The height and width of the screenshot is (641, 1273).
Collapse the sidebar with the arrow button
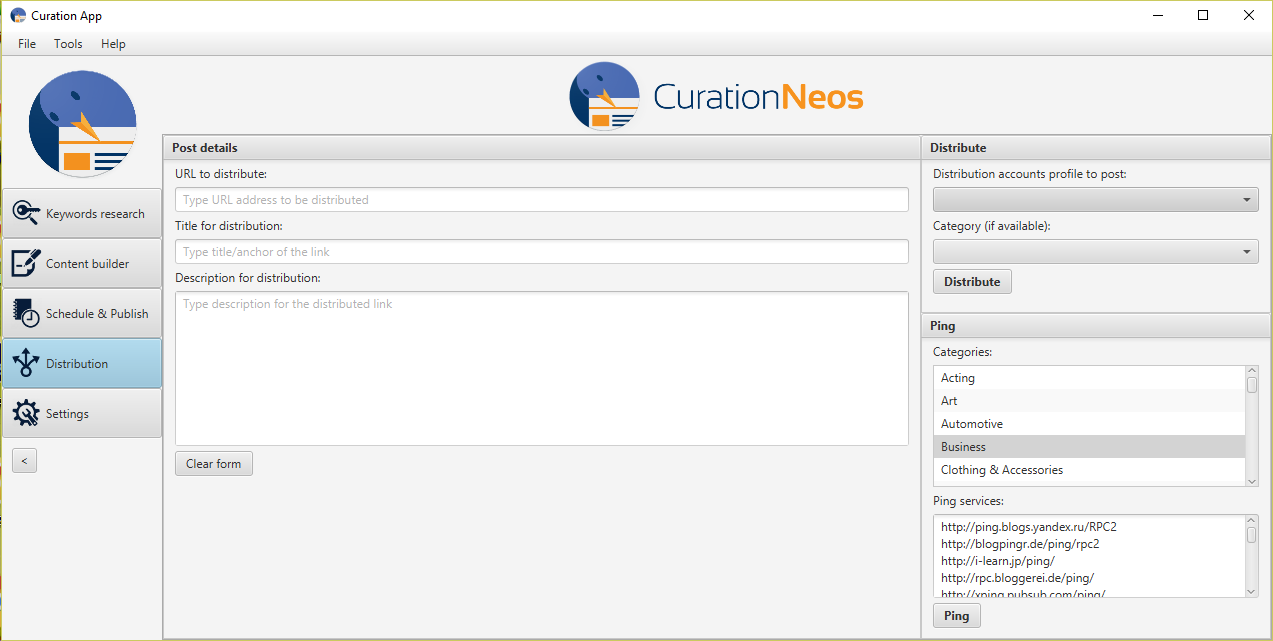coord(24,460)
